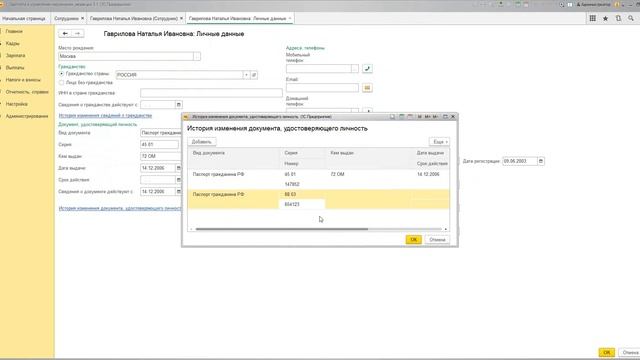Open calendar for Срок действия field
Screen dimensions: 640x360
pos(178,180)
